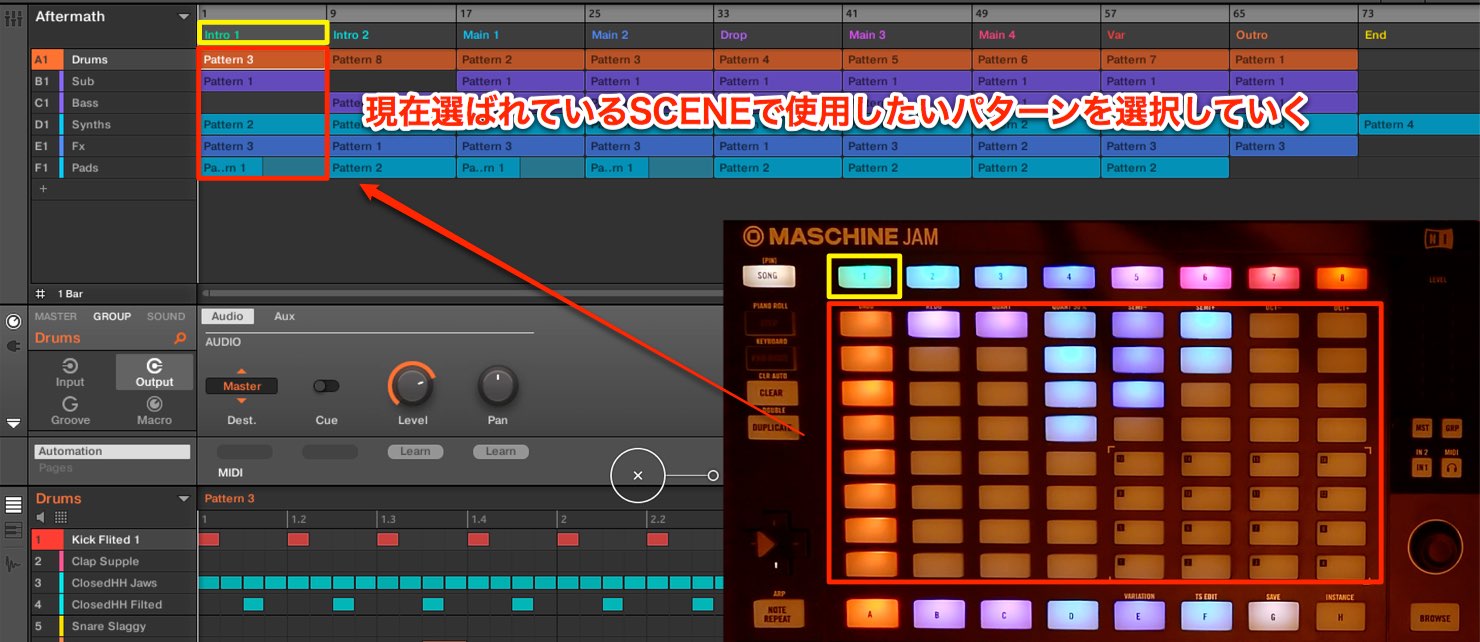
Task: Click the second empty MIDI assignment slot
Action: (330, 451)
